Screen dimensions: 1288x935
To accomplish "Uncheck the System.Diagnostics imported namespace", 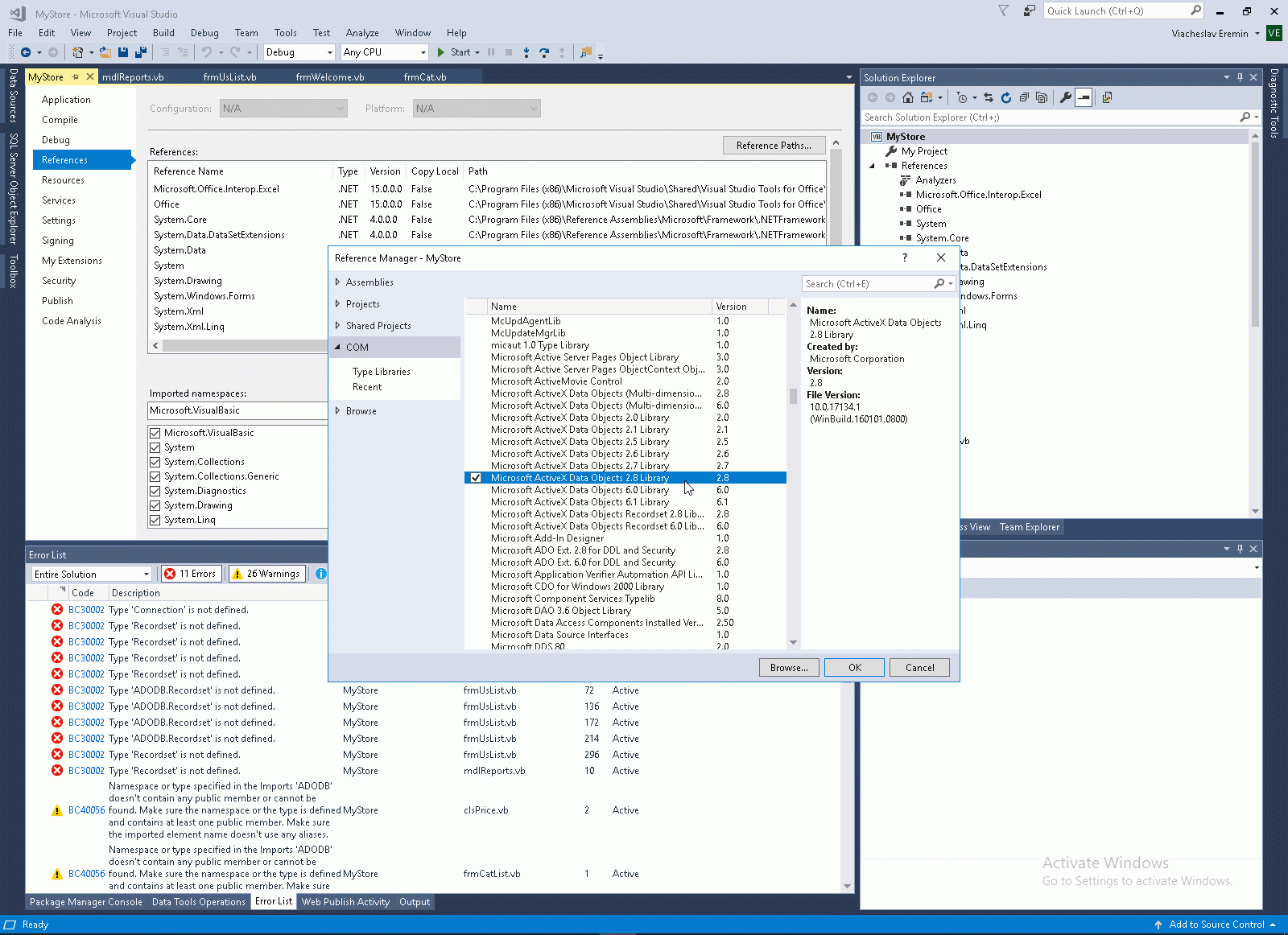I will [155, 491].
